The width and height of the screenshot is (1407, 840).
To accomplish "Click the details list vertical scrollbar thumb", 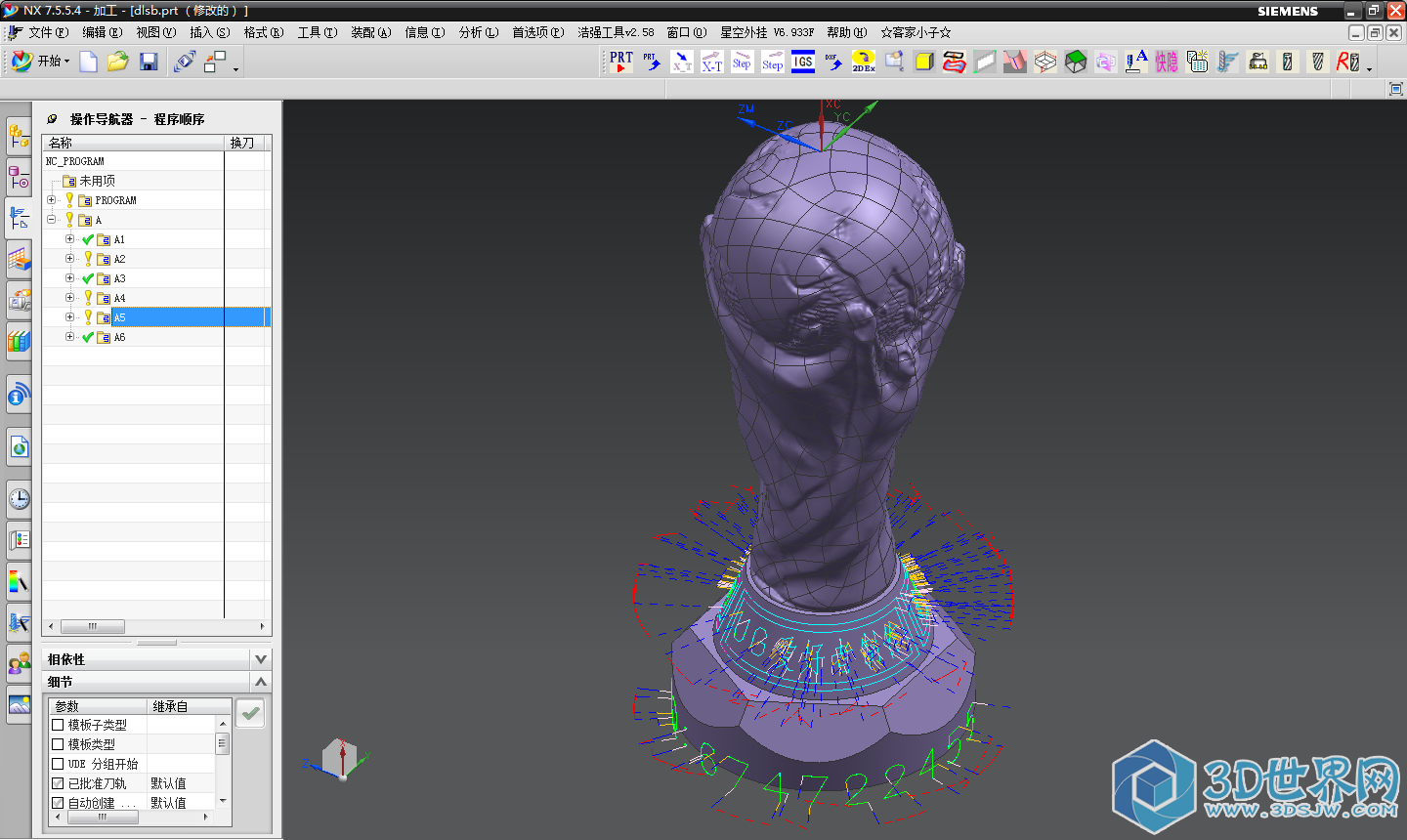I will [x=223, y=743].
